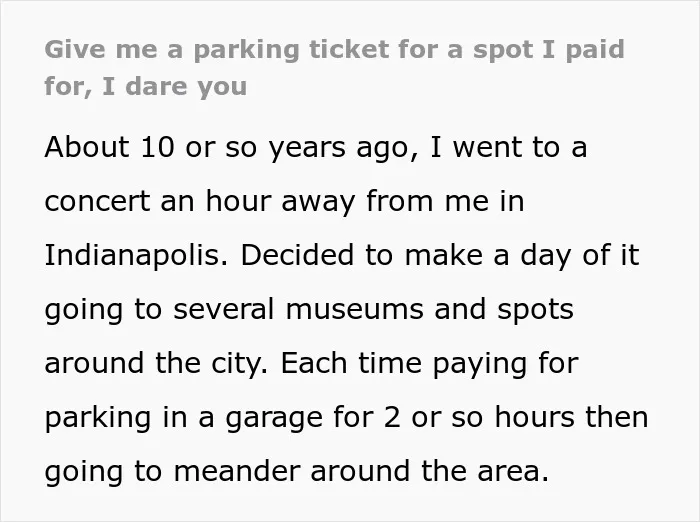Click the word 'ticket' in the title
Screen dimensions: 700x522
pos(349,49)
